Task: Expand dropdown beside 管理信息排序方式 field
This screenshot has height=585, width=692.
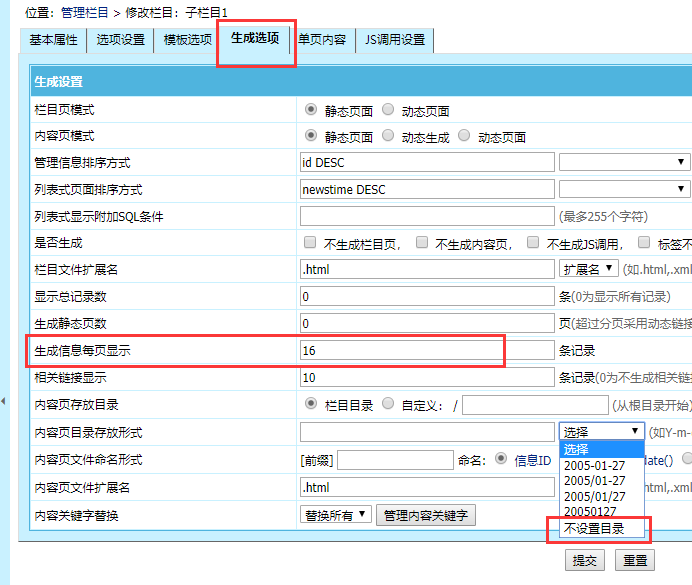Action: click(x=624, y=162)
